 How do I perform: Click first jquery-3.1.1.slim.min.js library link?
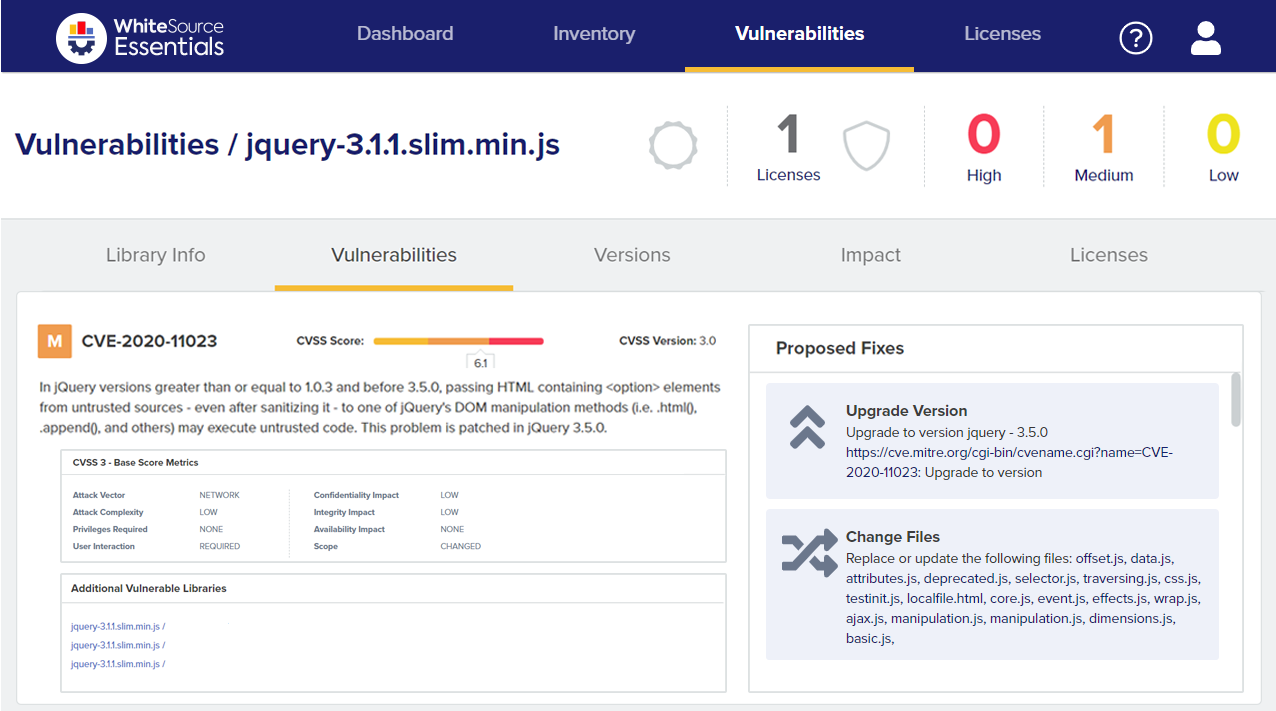pos(116,627)
